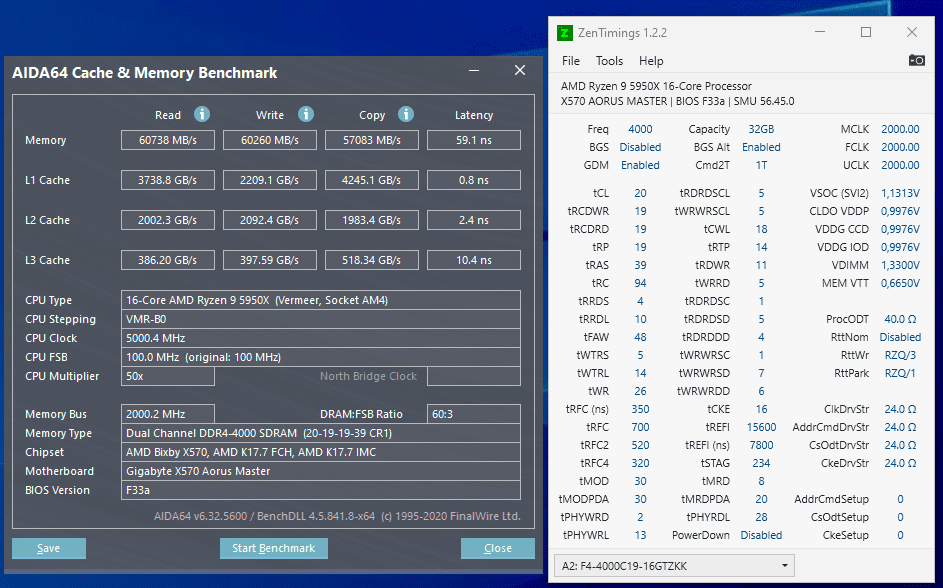Click the Start Benchmark button
Image resolution: width=943 pixels, height=588 pixels.
point(274,548)
